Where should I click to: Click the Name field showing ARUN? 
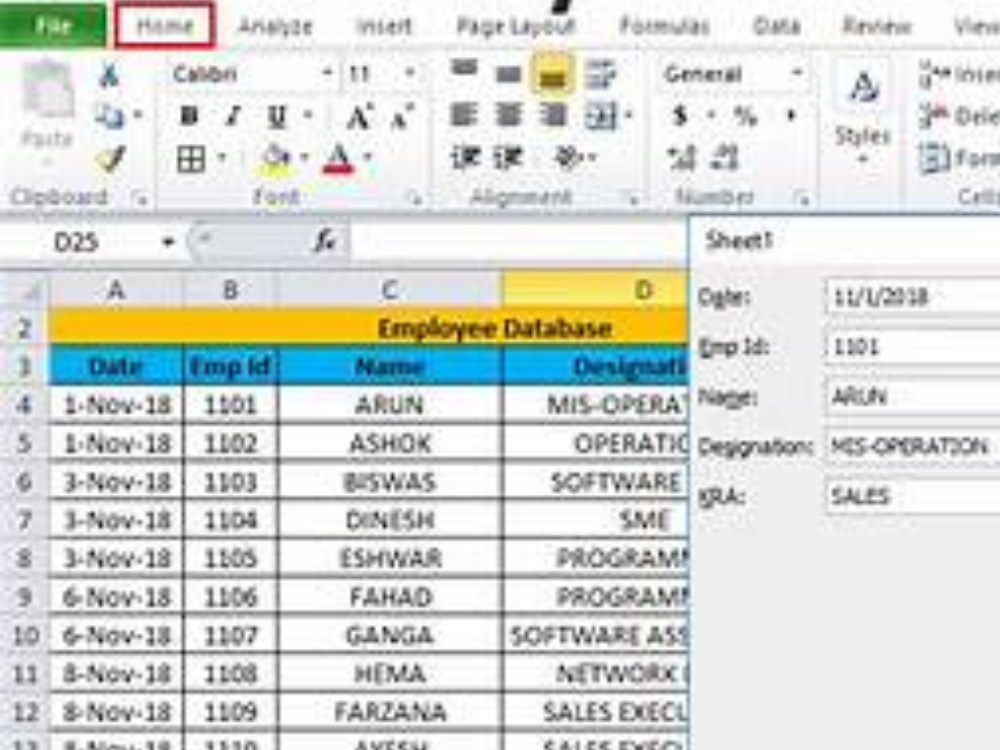tap(913, 397)
